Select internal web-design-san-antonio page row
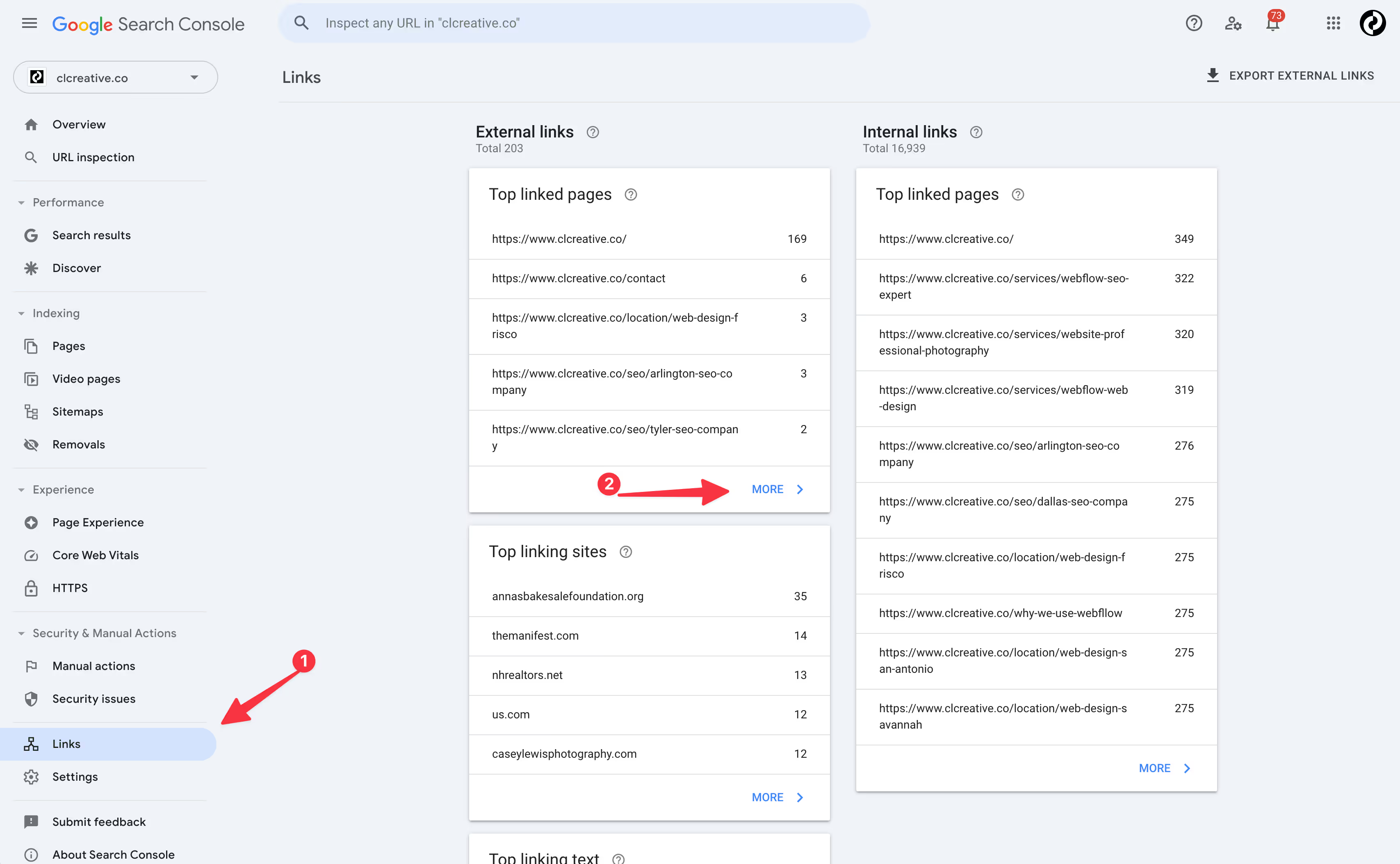 coord(1036,661)
